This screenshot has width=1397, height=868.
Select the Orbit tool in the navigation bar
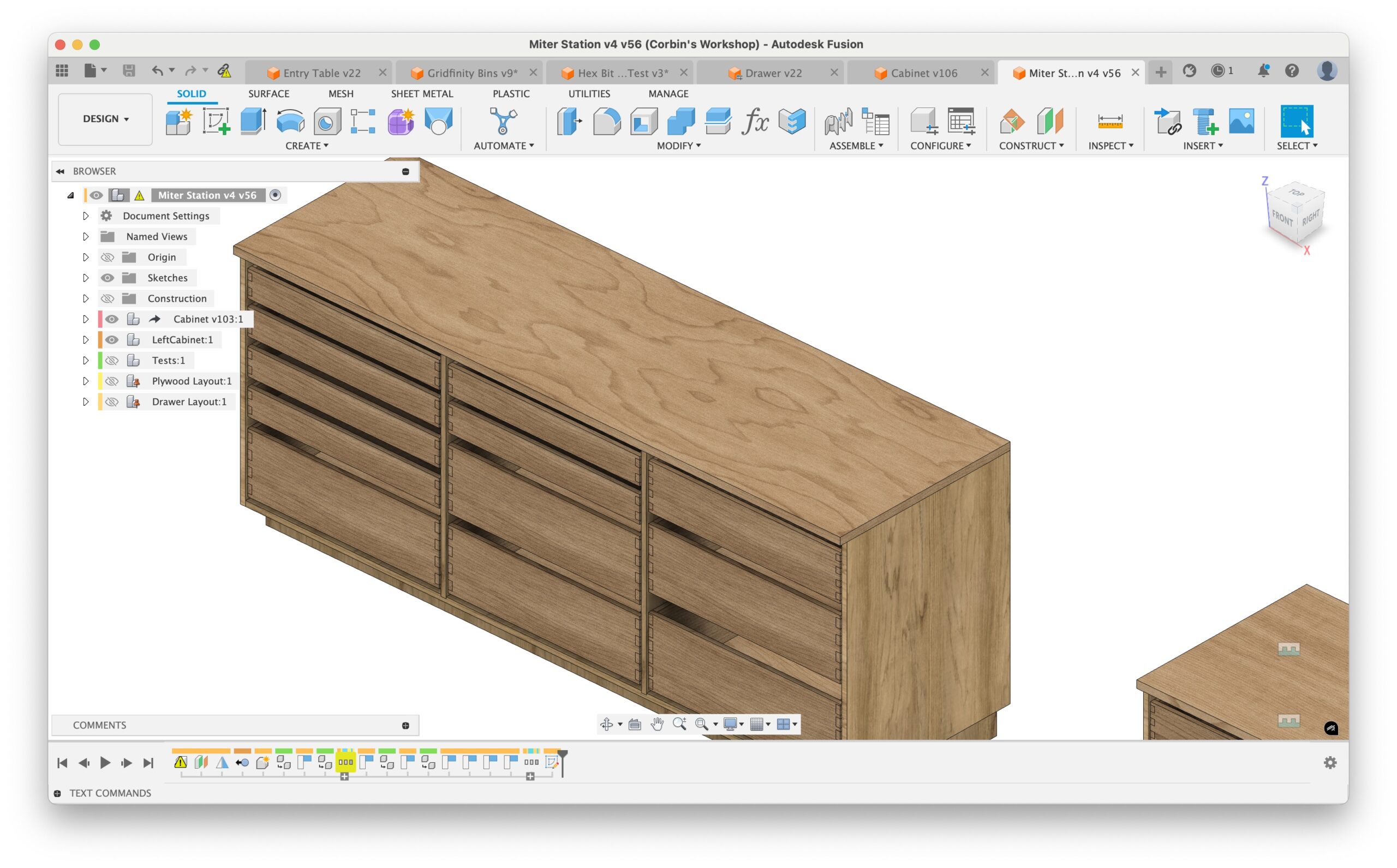(608, 724)
